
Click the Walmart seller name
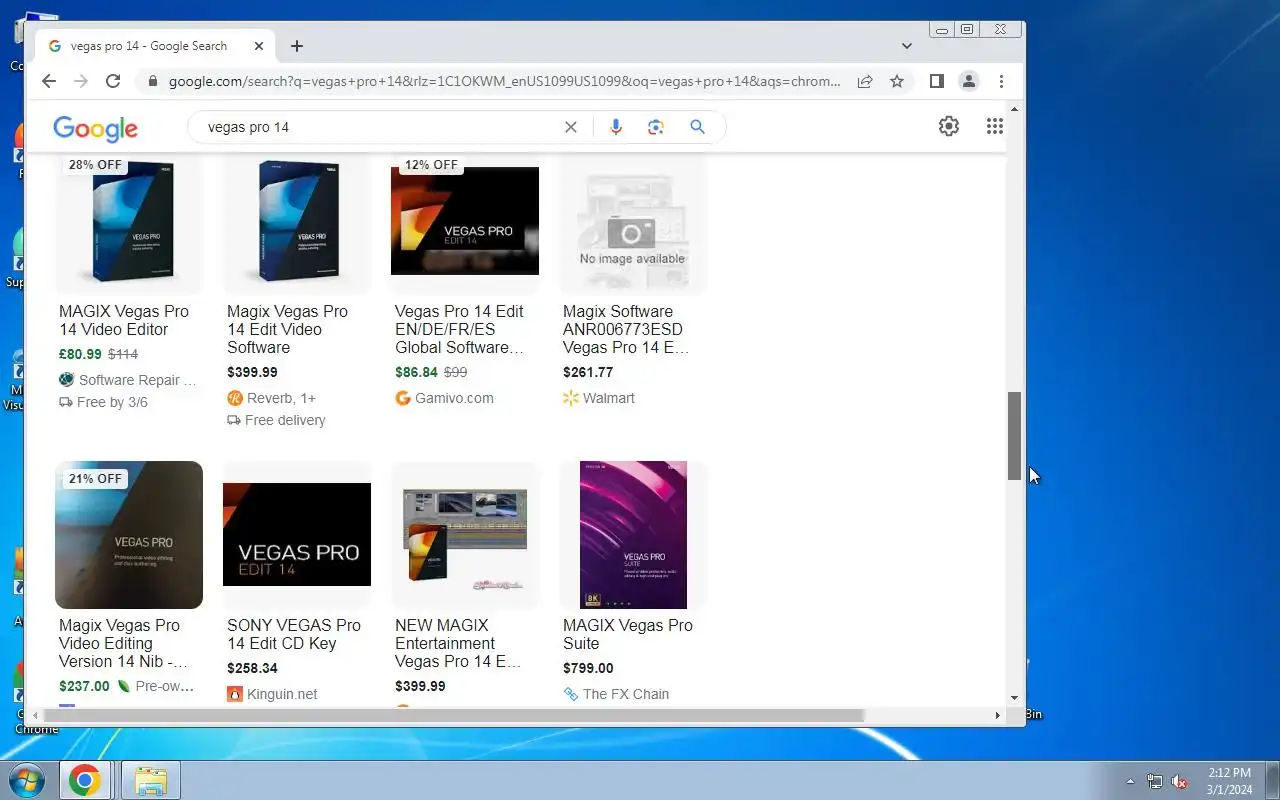609,398
